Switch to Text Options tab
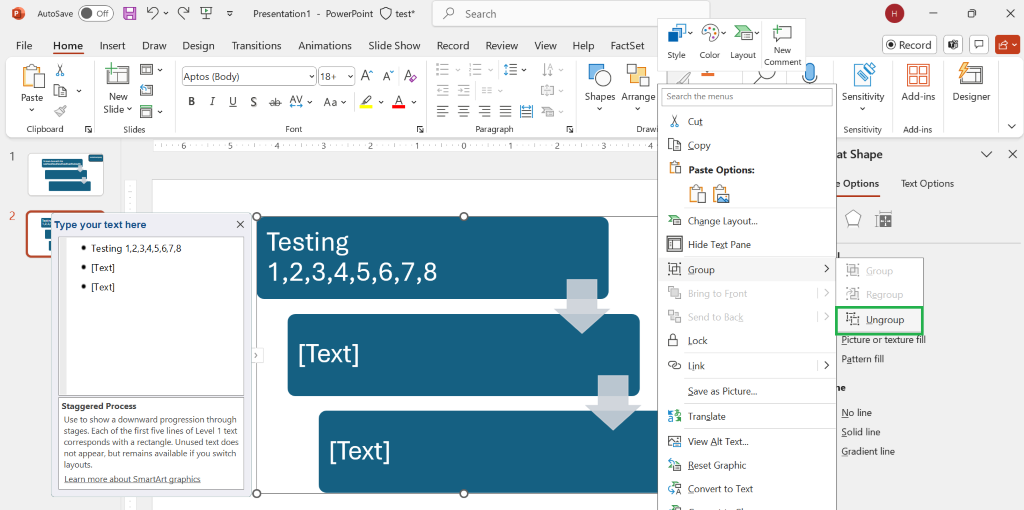This screenshot has height=510, width=1024. 927,183
